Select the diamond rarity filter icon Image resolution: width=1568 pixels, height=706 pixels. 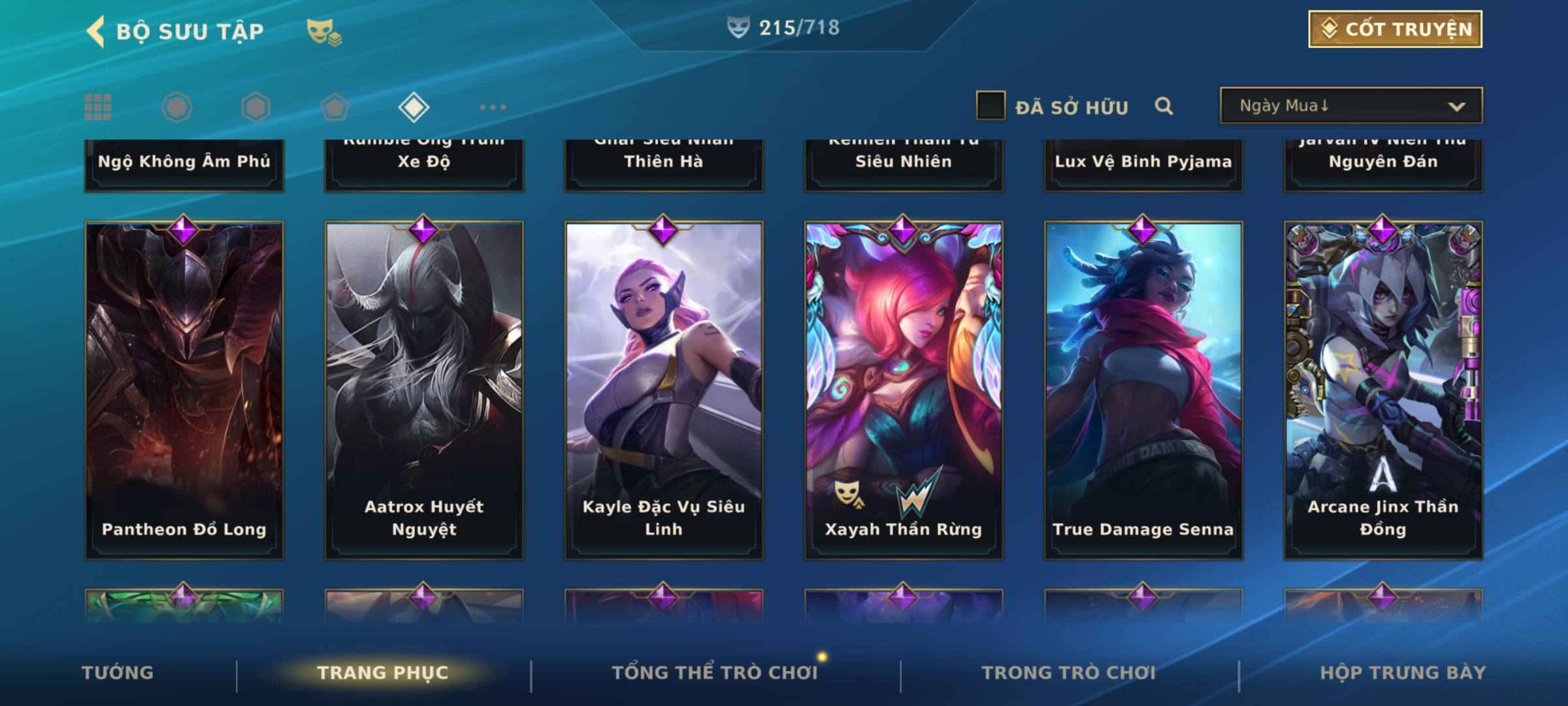(x=414, y=107)
